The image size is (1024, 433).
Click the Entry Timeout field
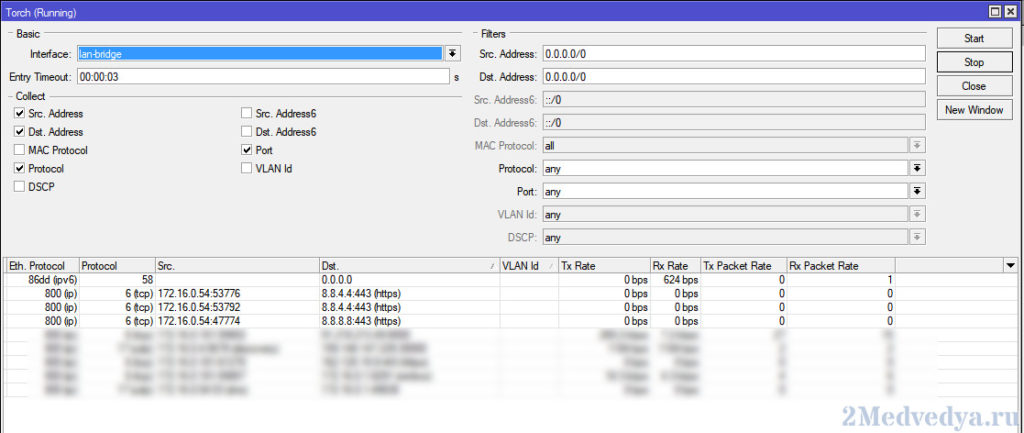click(x=263, y=76)
